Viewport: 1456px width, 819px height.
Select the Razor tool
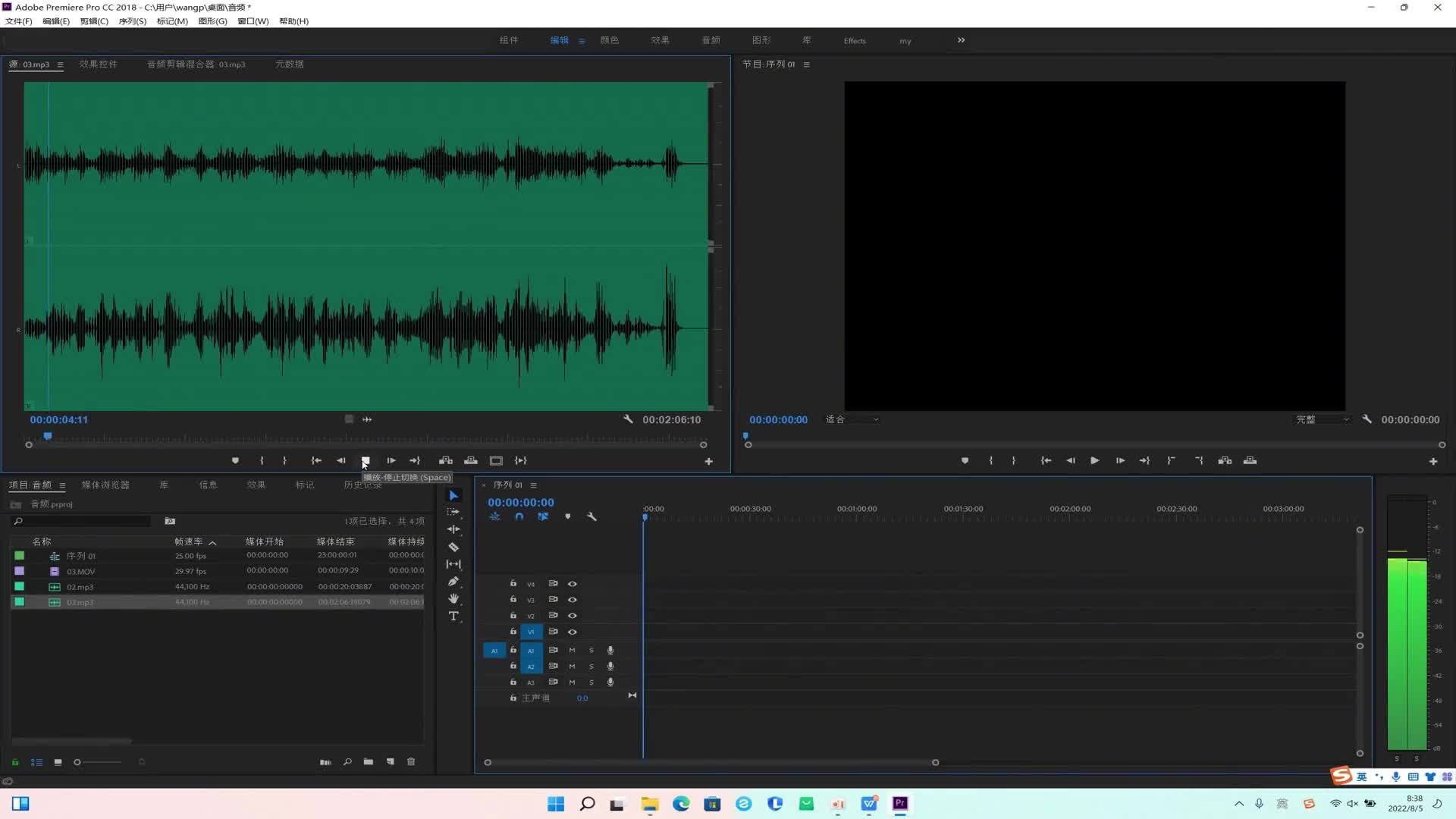tap(453, 547)
